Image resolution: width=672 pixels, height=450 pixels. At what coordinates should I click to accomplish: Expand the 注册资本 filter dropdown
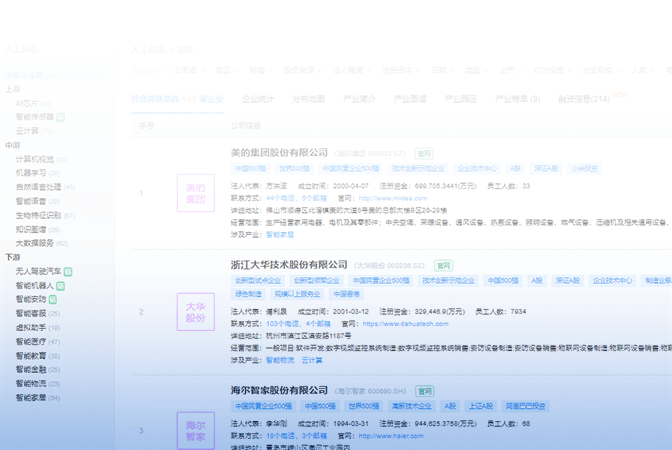[x=394, y=71]
